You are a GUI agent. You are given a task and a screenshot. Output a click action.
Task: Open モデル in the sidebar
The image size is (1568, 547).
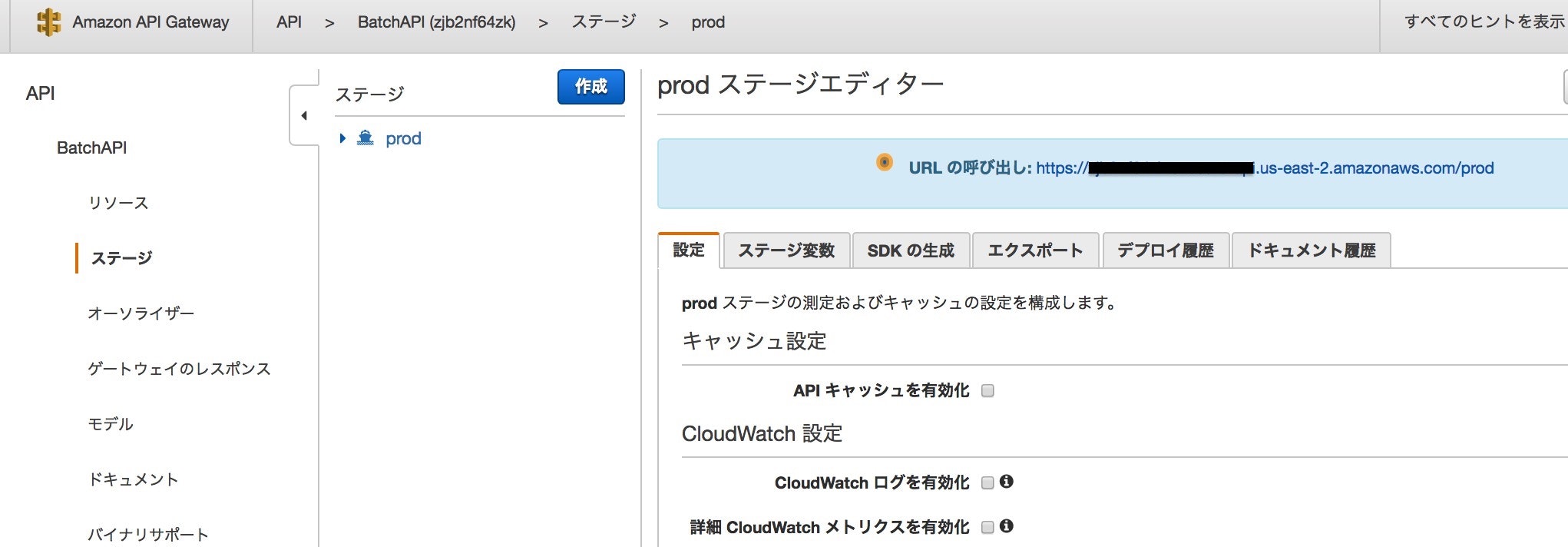click(111, 424)
